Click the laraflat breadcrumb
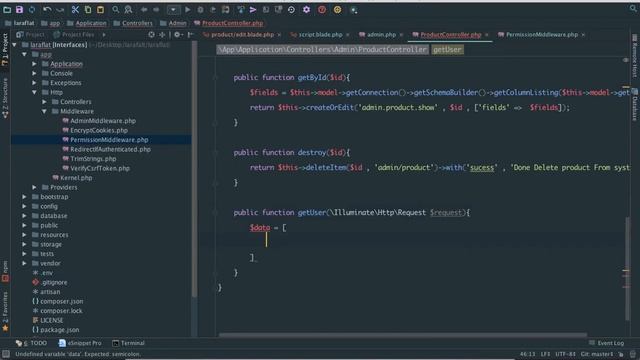 (x=19, y=23)
